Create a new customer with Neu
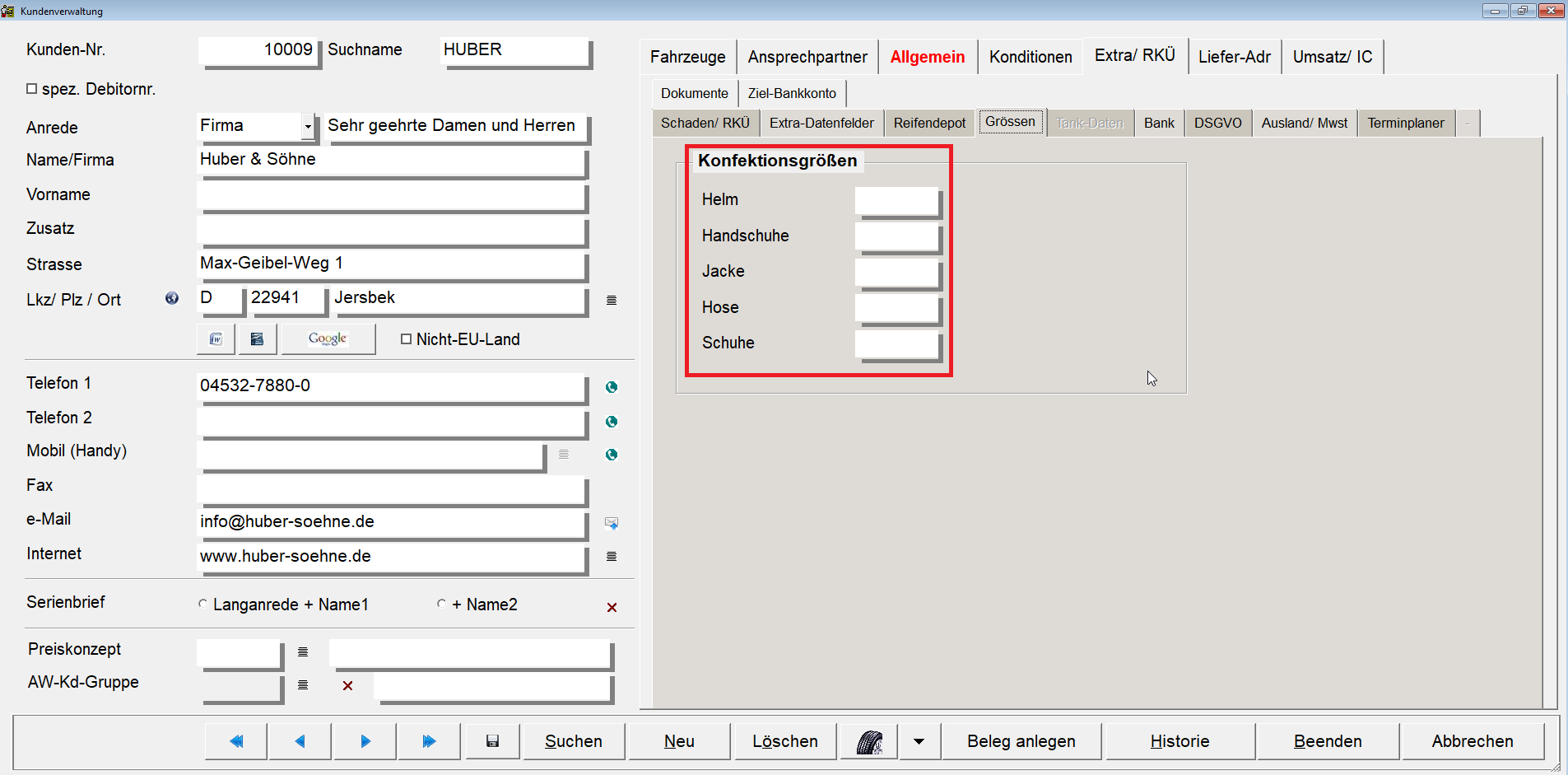 pos(679,741)
